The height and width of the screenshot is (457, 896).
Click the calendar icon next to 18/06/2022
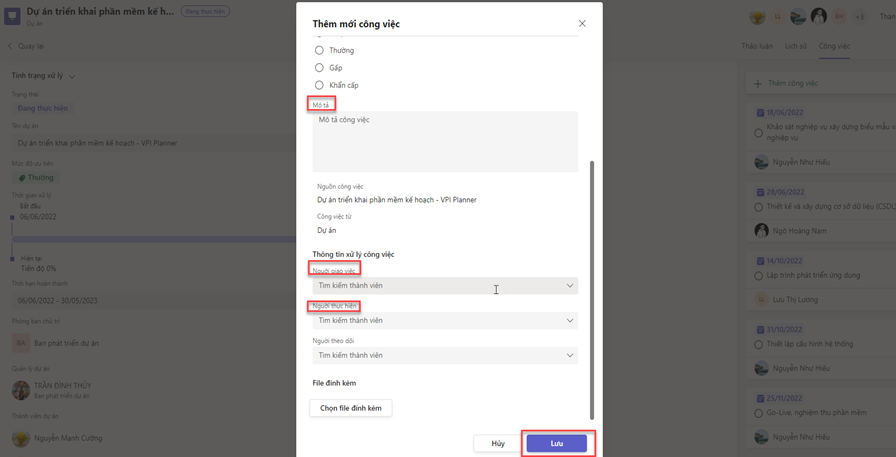pos(760,113)
